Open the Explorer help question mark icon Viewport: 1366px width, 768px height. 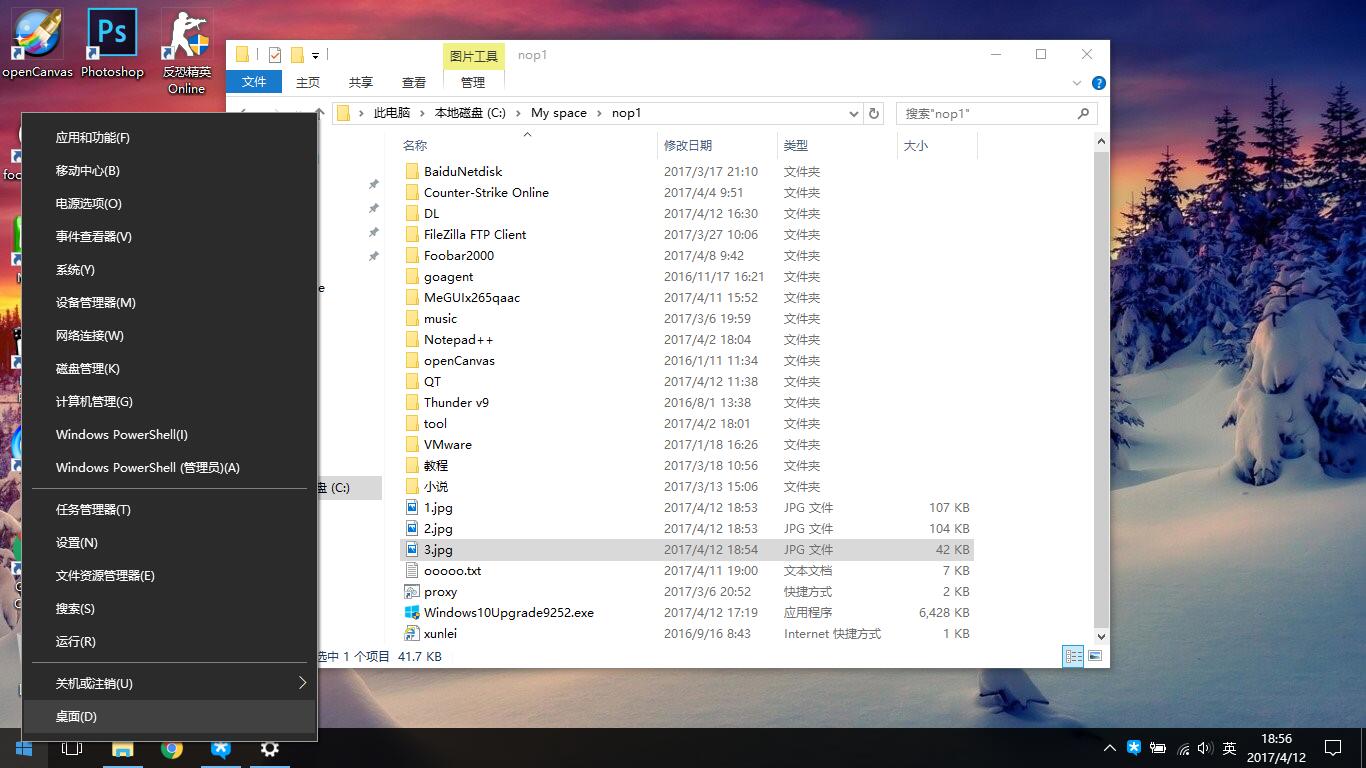[1098, 83]
